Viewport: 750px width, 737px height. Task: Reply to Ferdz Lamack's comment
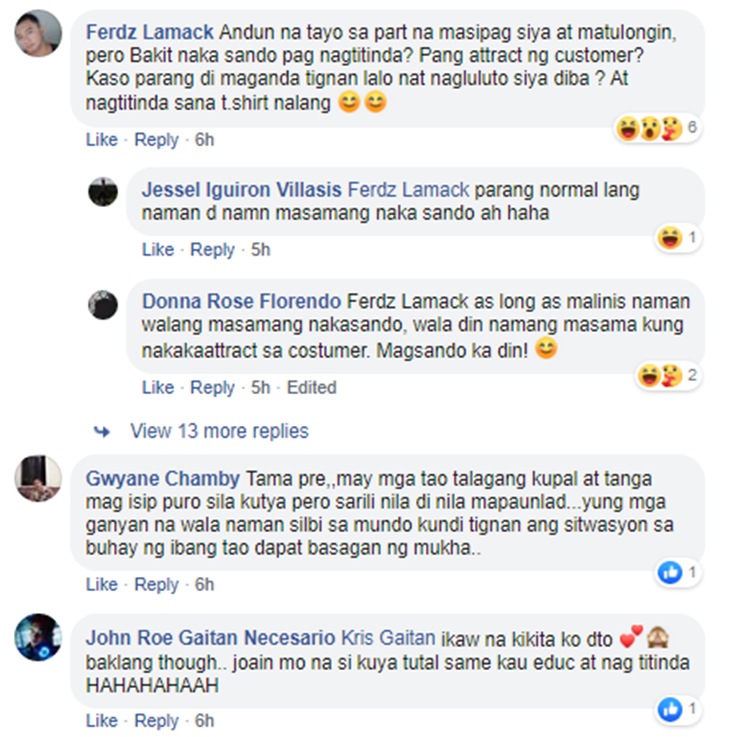click(x=156, y=140)
